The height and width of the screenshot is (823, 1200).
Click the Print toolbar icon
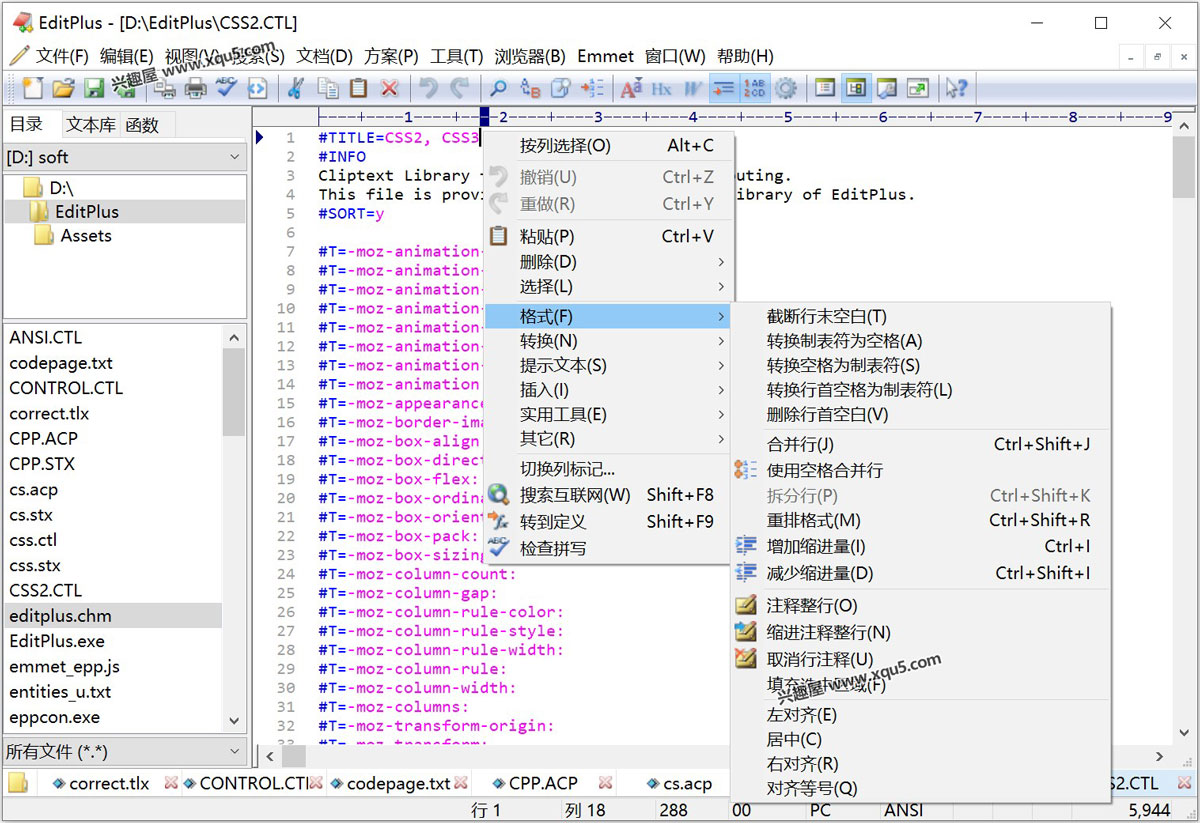pyautogui.click(x=195, y=88)
